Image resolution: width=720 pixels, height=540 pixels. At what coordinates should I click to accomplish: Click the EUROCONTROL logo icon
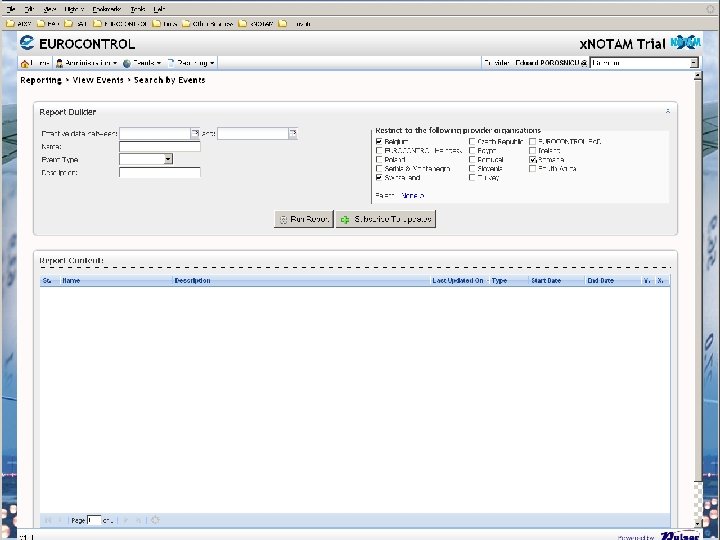click(x=27, y=43)
